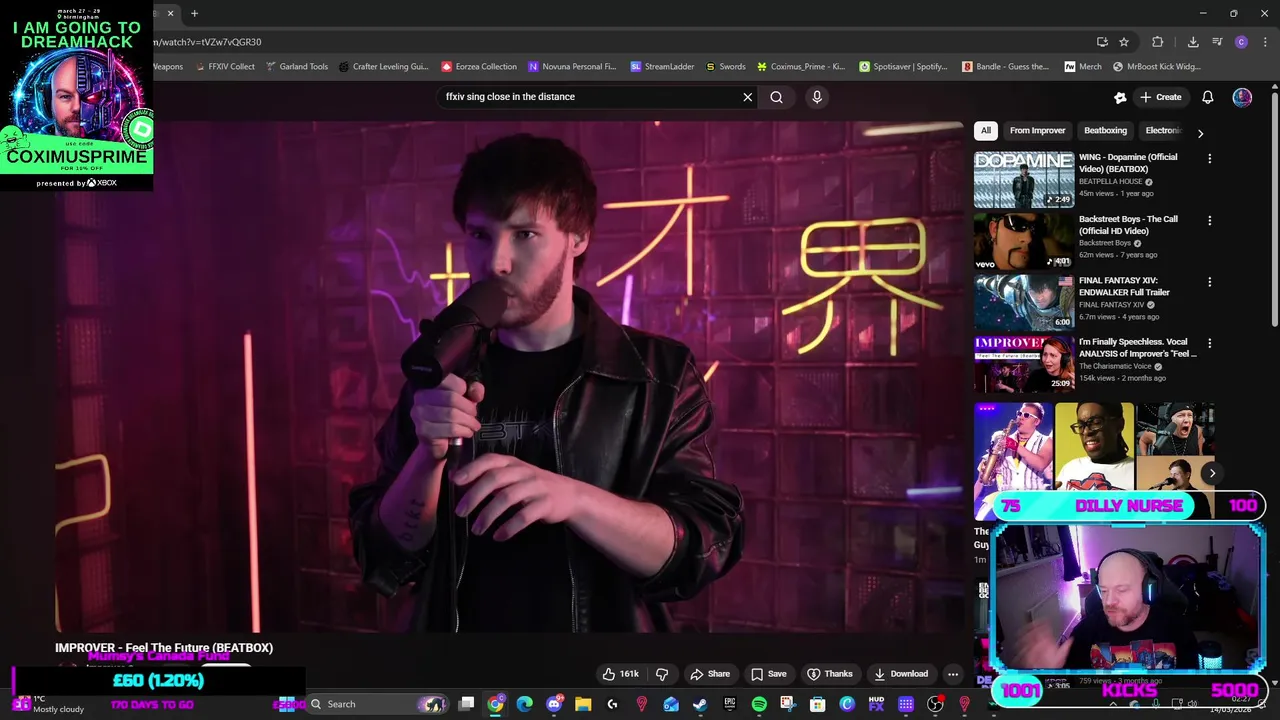Select the All filter chip
The height and width of the screenshot is (720, 1280).
(x=986, y=130)
